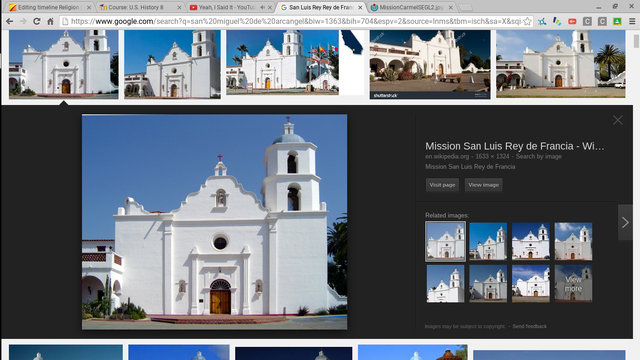Image resolution: width=640 pixels, height=360 pixels.
Task: Click the red extension icon in toolbar
Action: click(x=572, y=21)
